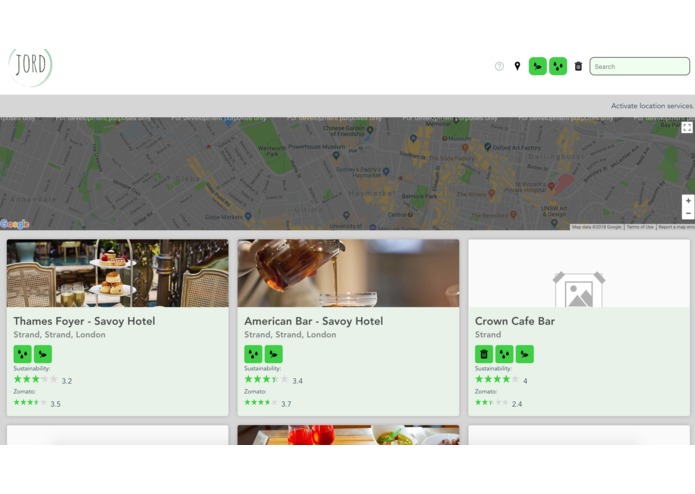Click Thames Foyer Zomato rating 3.5

click(55, 404)
